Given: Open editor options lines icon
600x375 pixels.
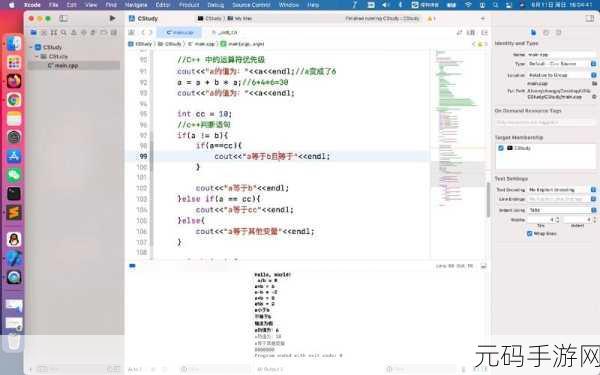Looking at the screenshot, I should point(471,33).
